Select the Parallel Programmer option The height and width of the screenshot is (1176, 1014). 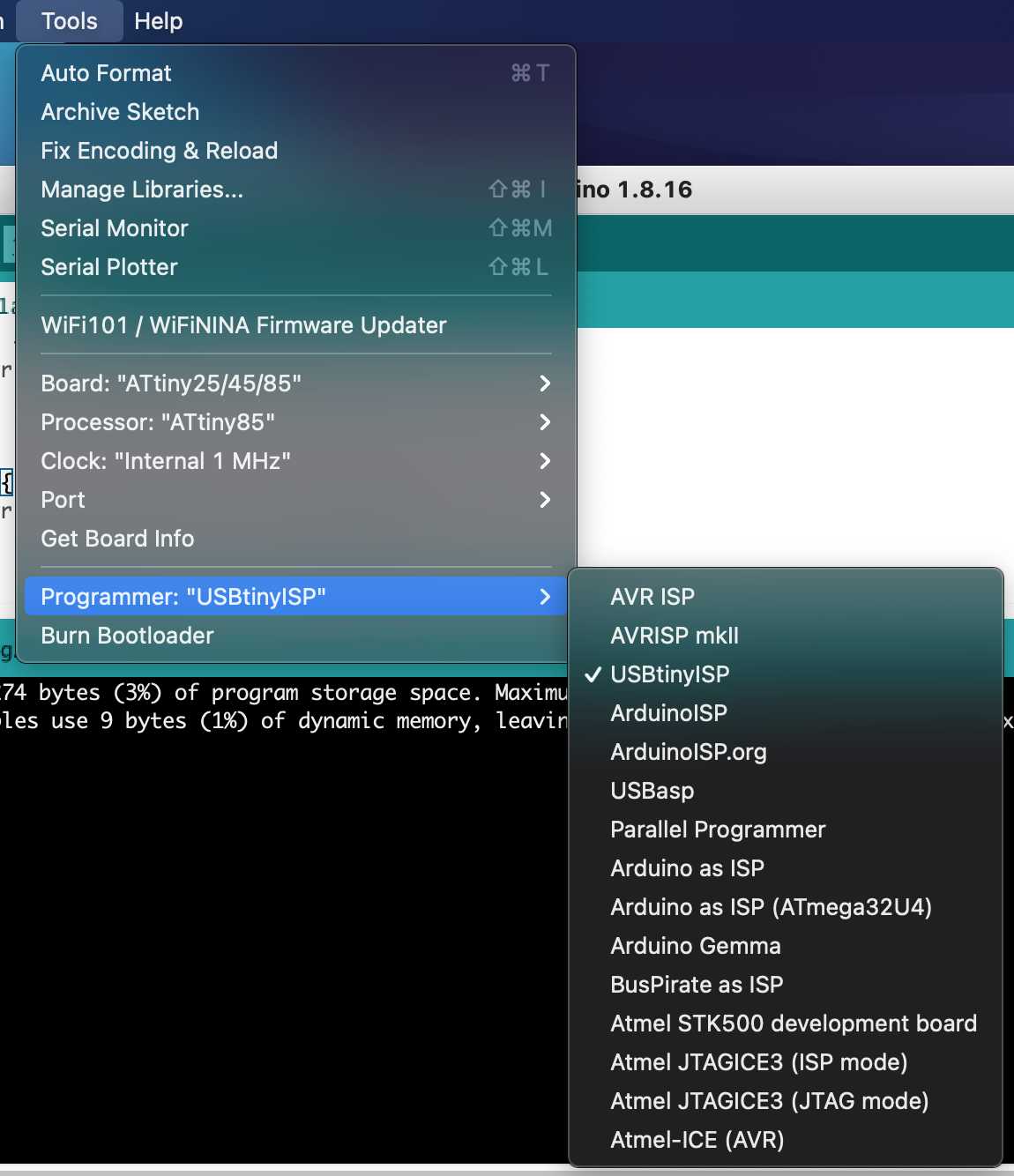[x=786, y=830]
